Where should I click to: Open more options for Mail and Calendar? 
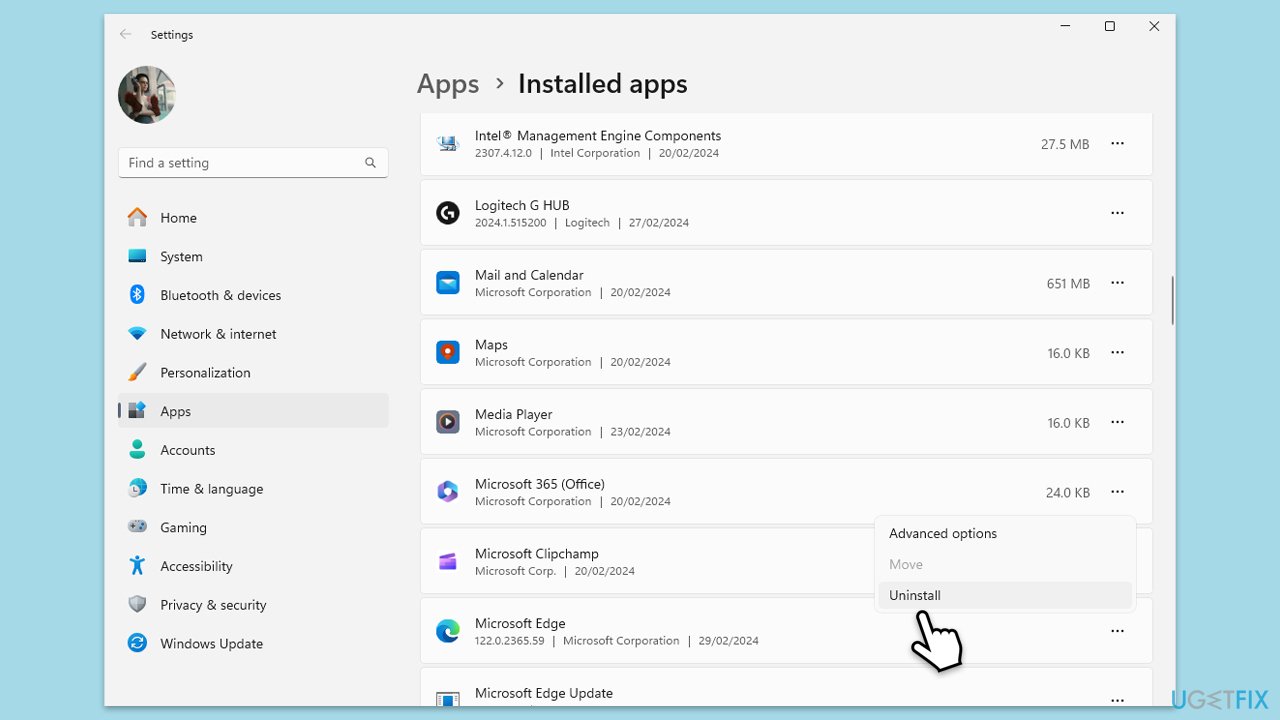[x=1117, y=283]
